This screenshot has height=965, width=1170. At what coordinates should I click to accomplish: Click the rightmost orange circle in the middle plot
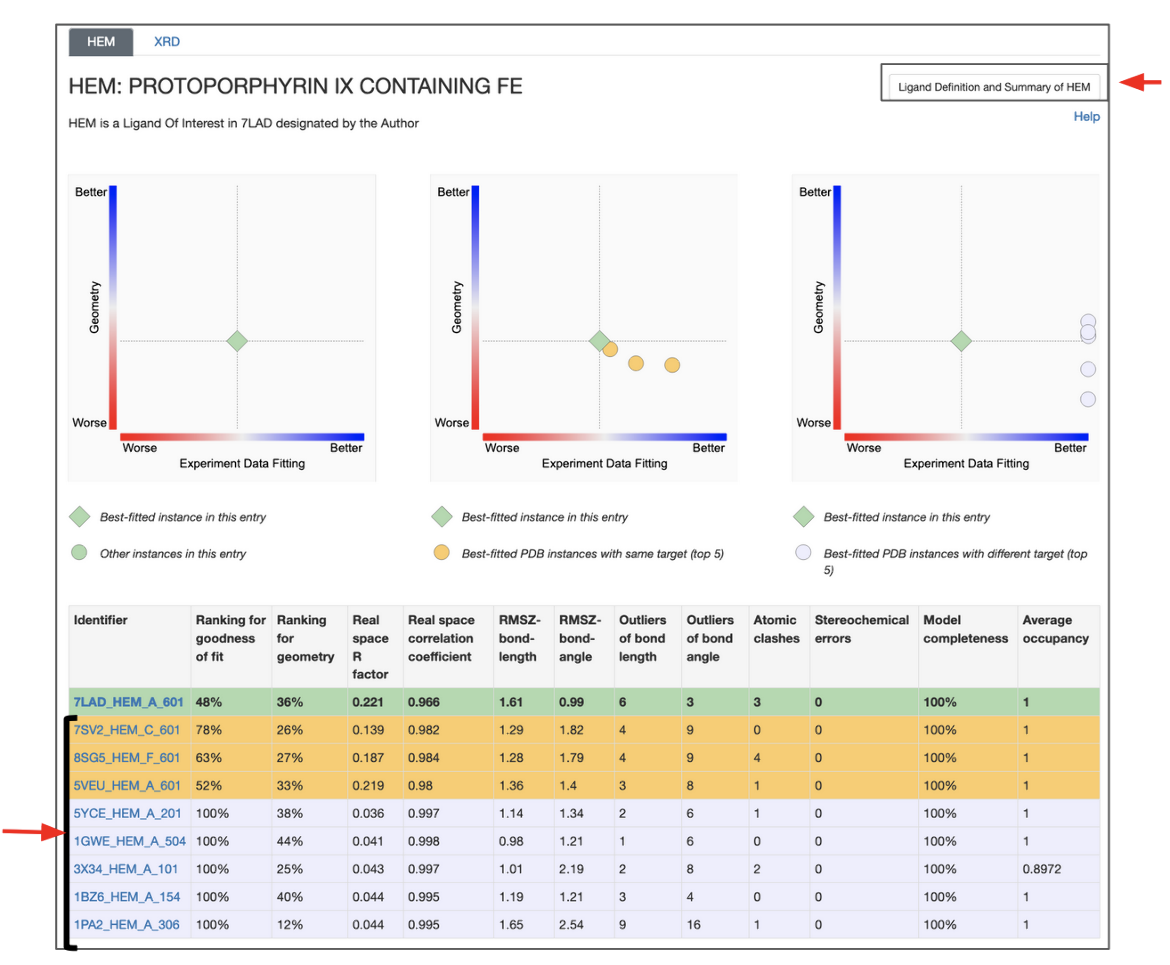click(x=672, y=365)
